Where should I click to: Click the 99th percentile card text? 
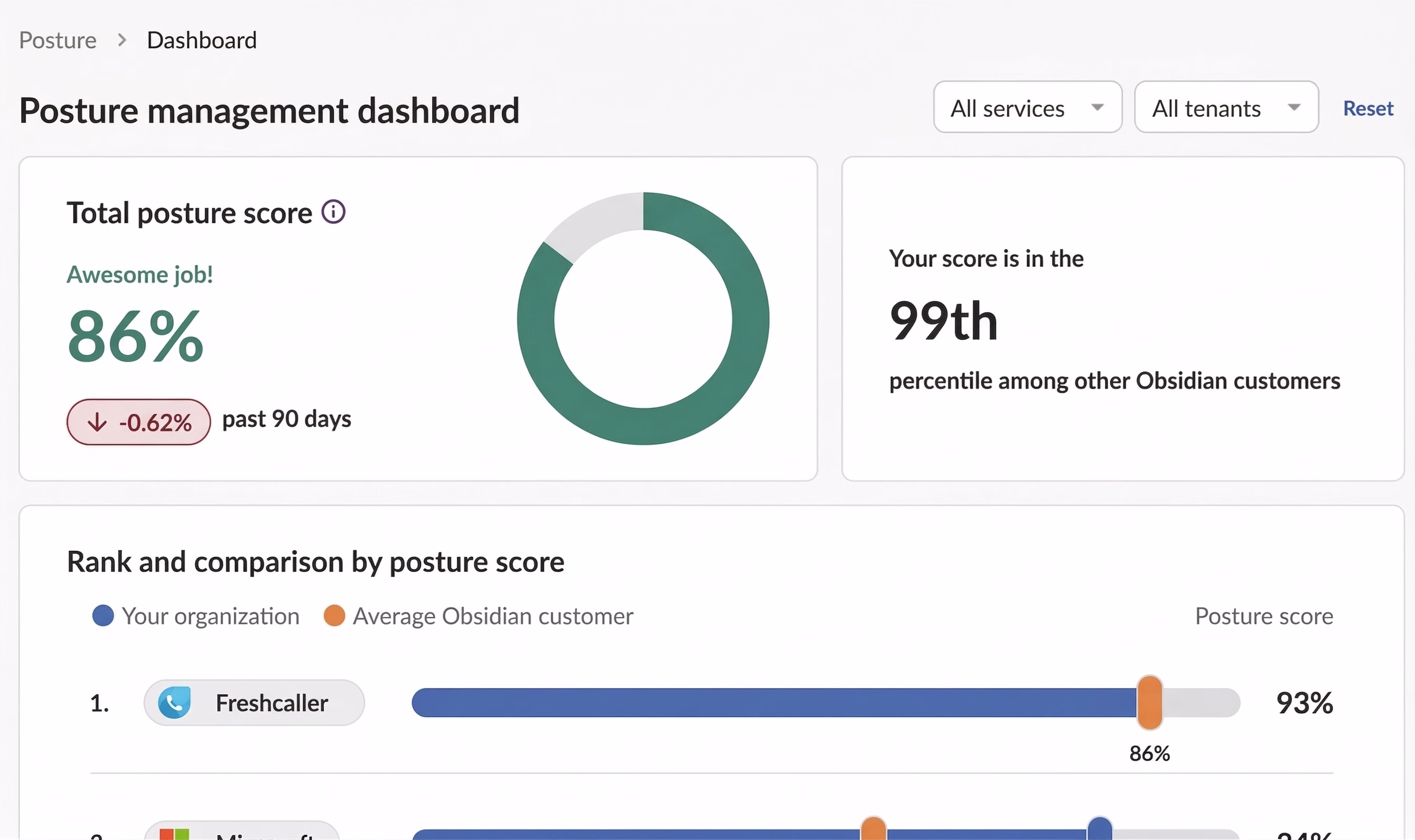[943, 321]
